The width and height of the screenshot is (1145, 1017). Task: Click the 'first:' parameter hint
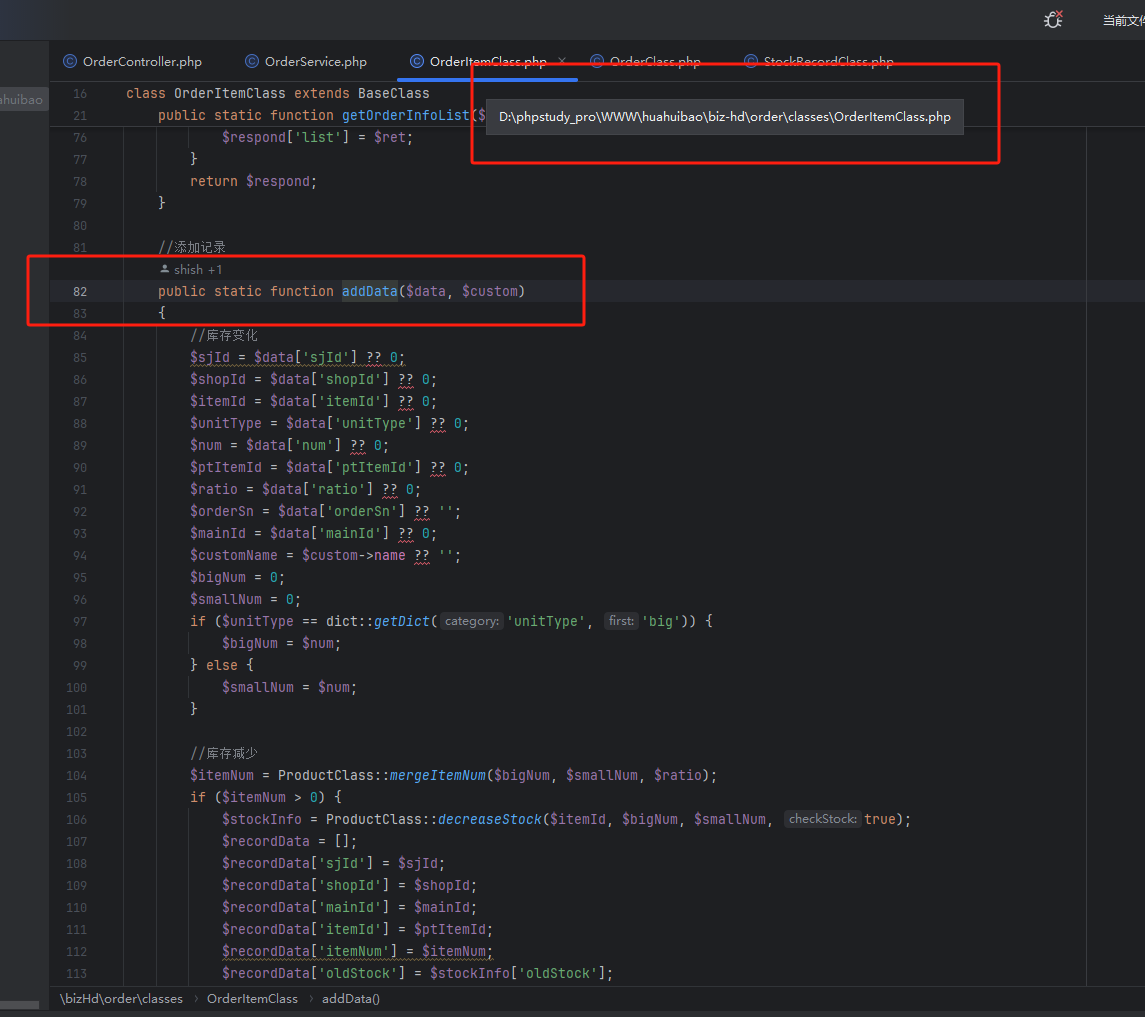(621, 621)
